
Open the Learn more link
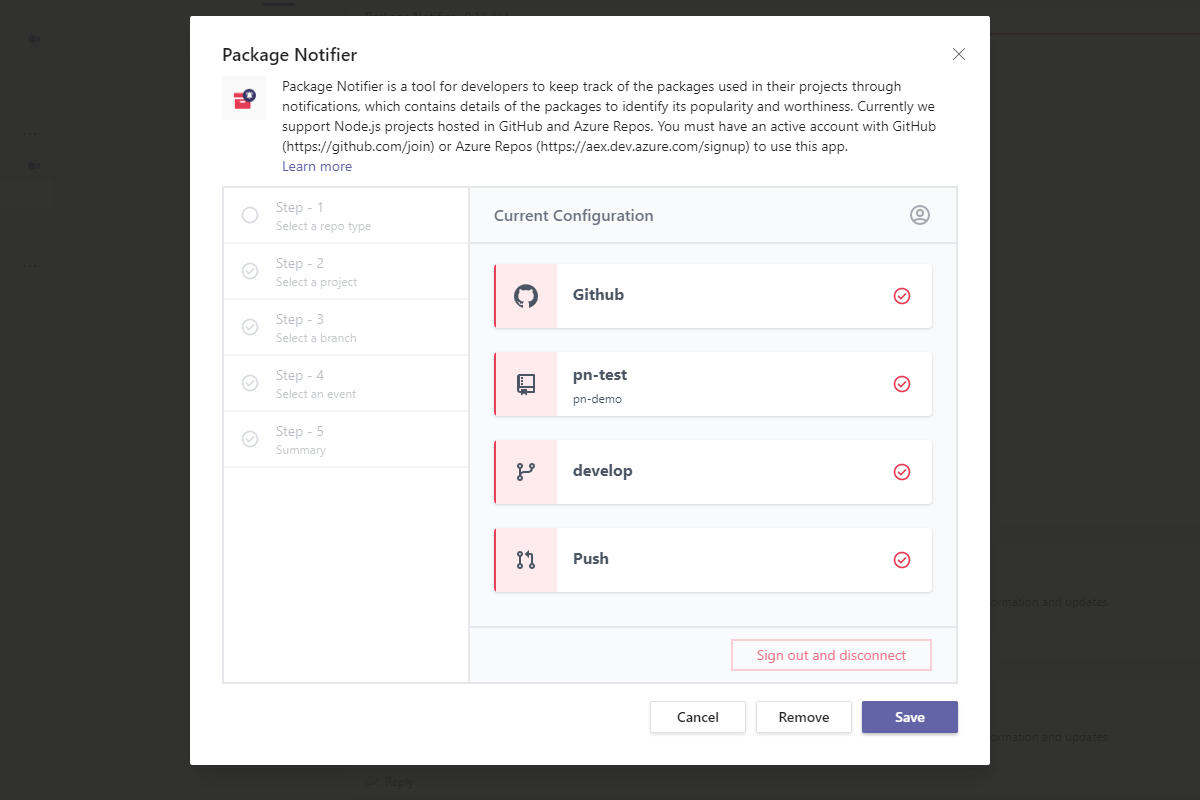[x=317, y=167]
